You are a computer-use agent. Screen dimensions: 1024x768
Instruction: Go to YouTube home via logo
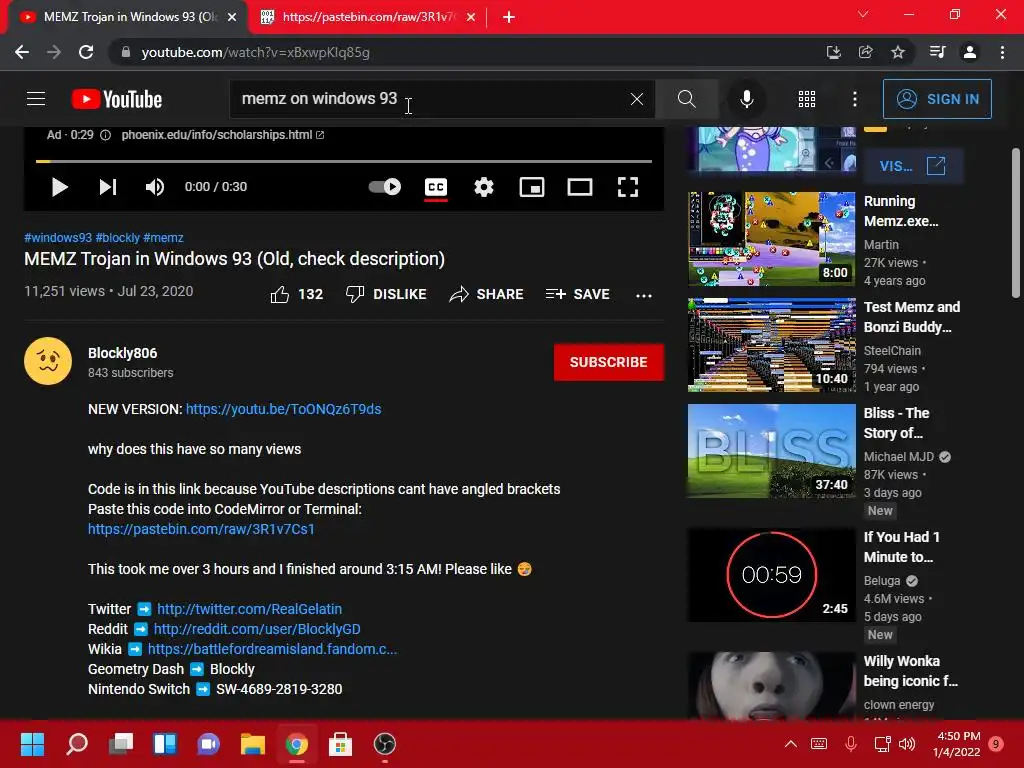coord(117,99)
